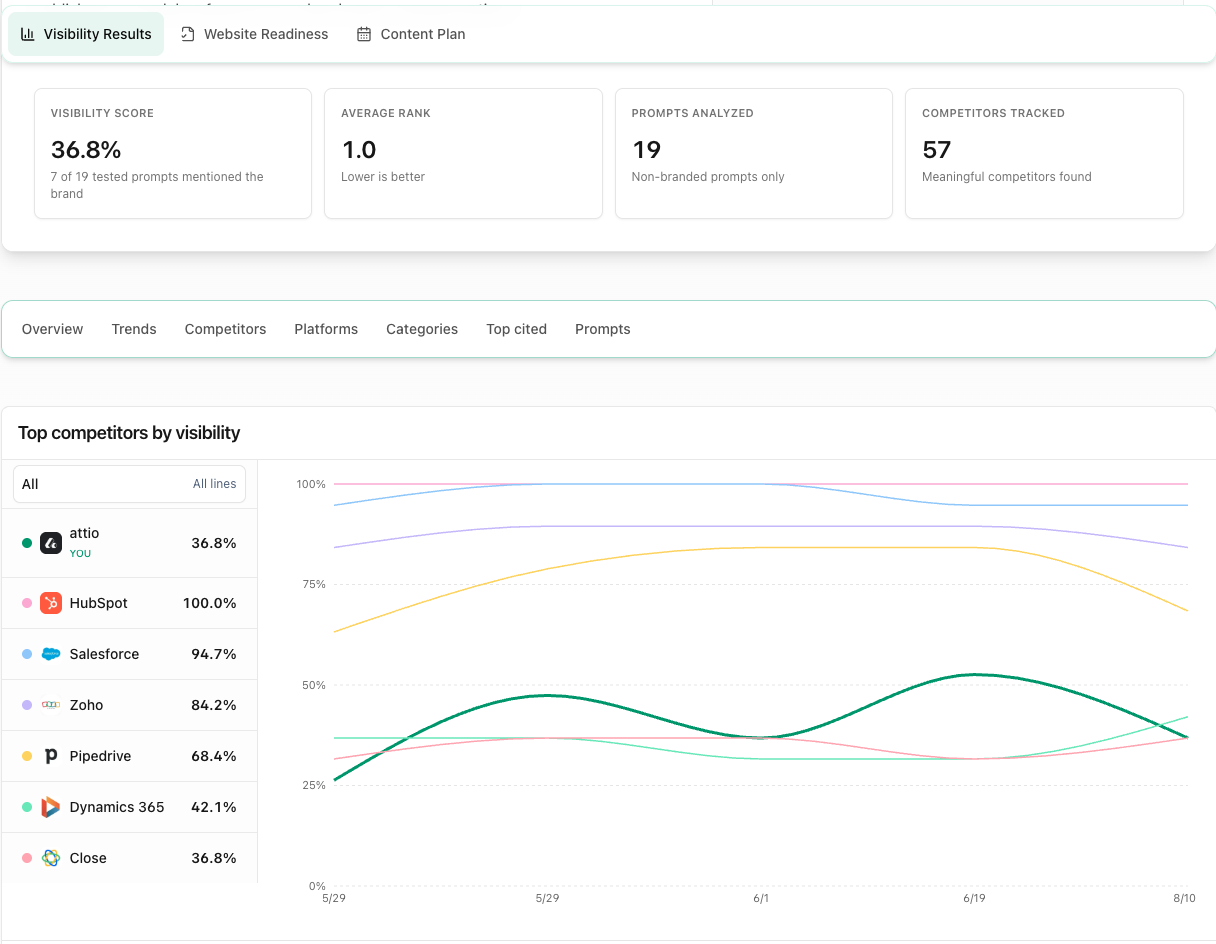Click the 'Meaningful competitors found' caption

[x=1007, y=177]
